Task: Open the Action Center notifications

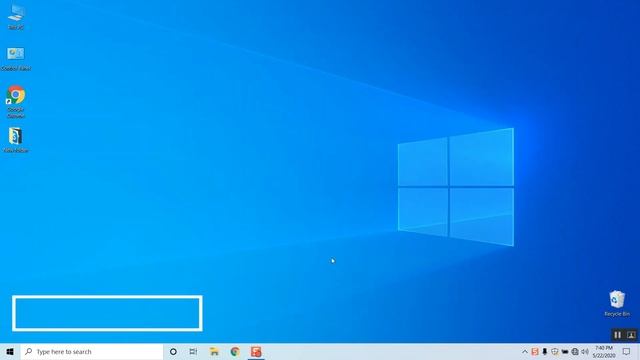Action: pyautogui.click(x=627, y=351)
